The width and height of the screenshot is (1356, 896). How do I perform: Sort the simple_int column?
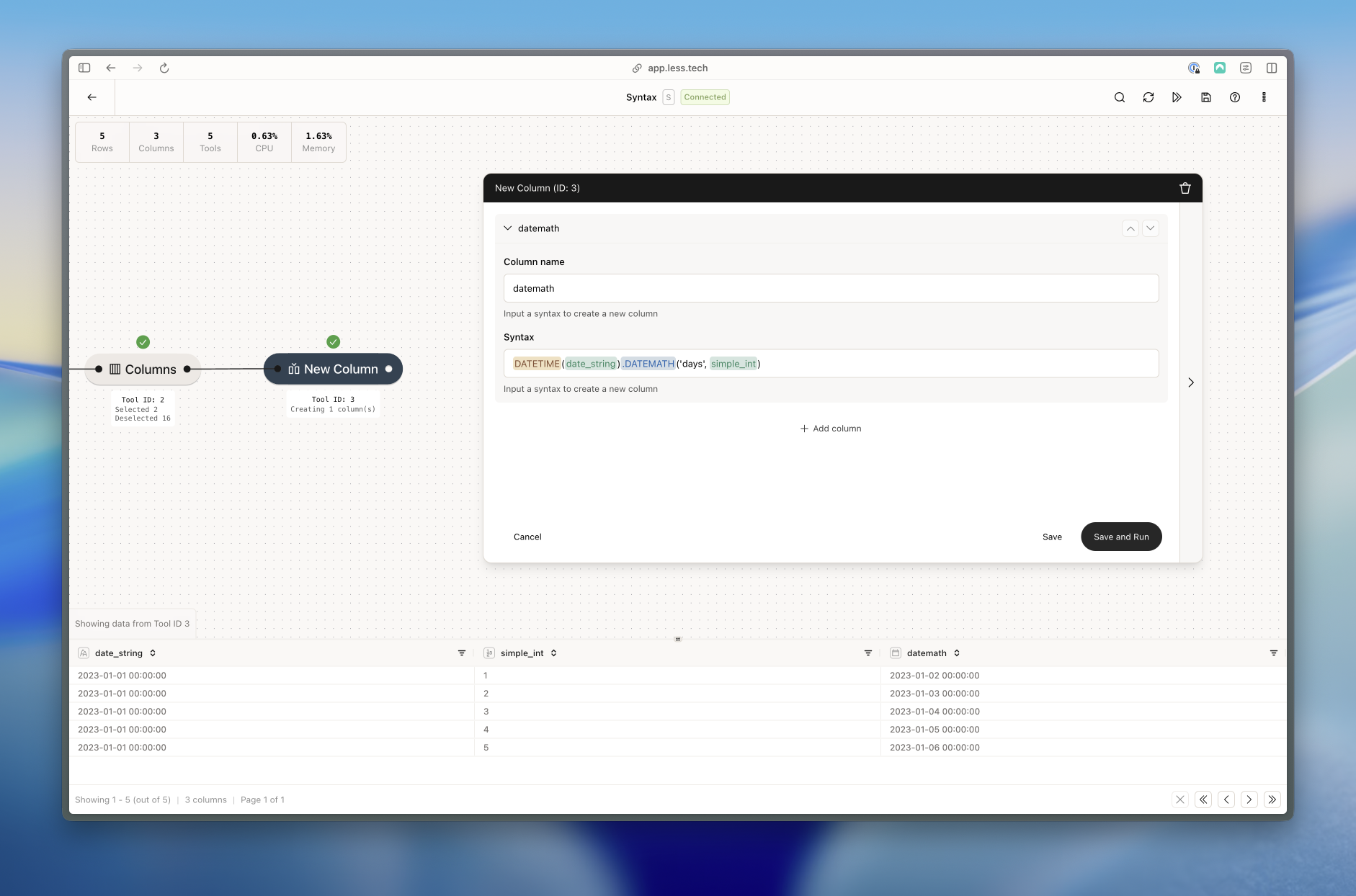[x=553, y=653]
